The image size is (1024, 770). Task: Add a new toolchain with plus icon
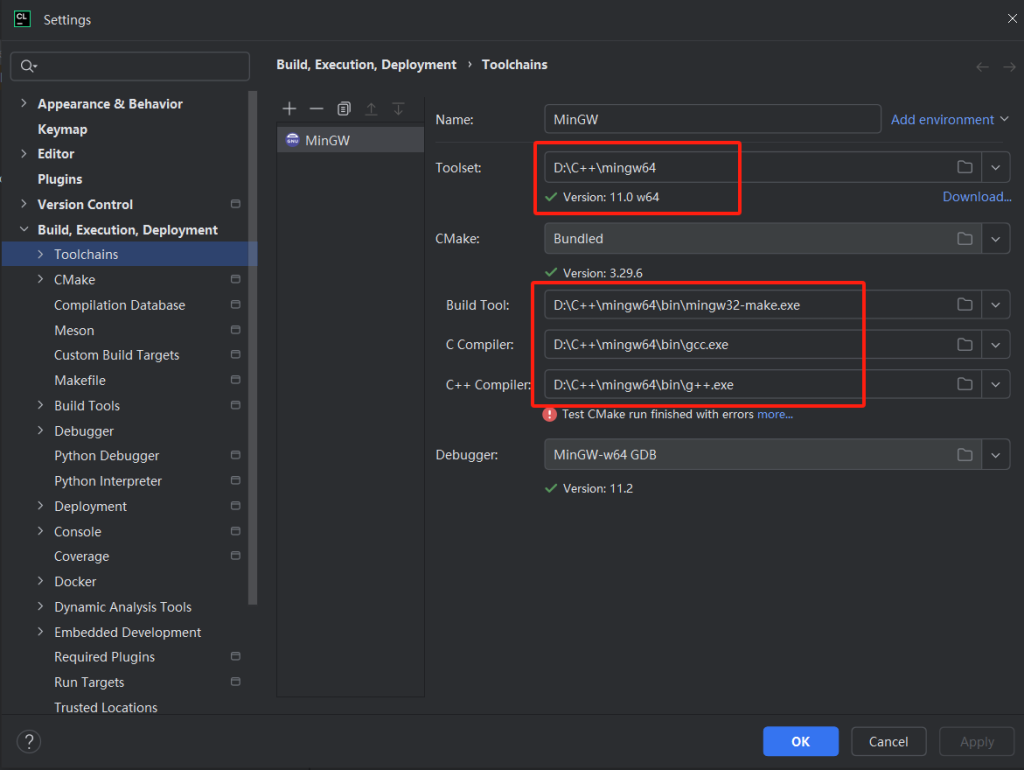pyautogui.click(x=289, y=109)
